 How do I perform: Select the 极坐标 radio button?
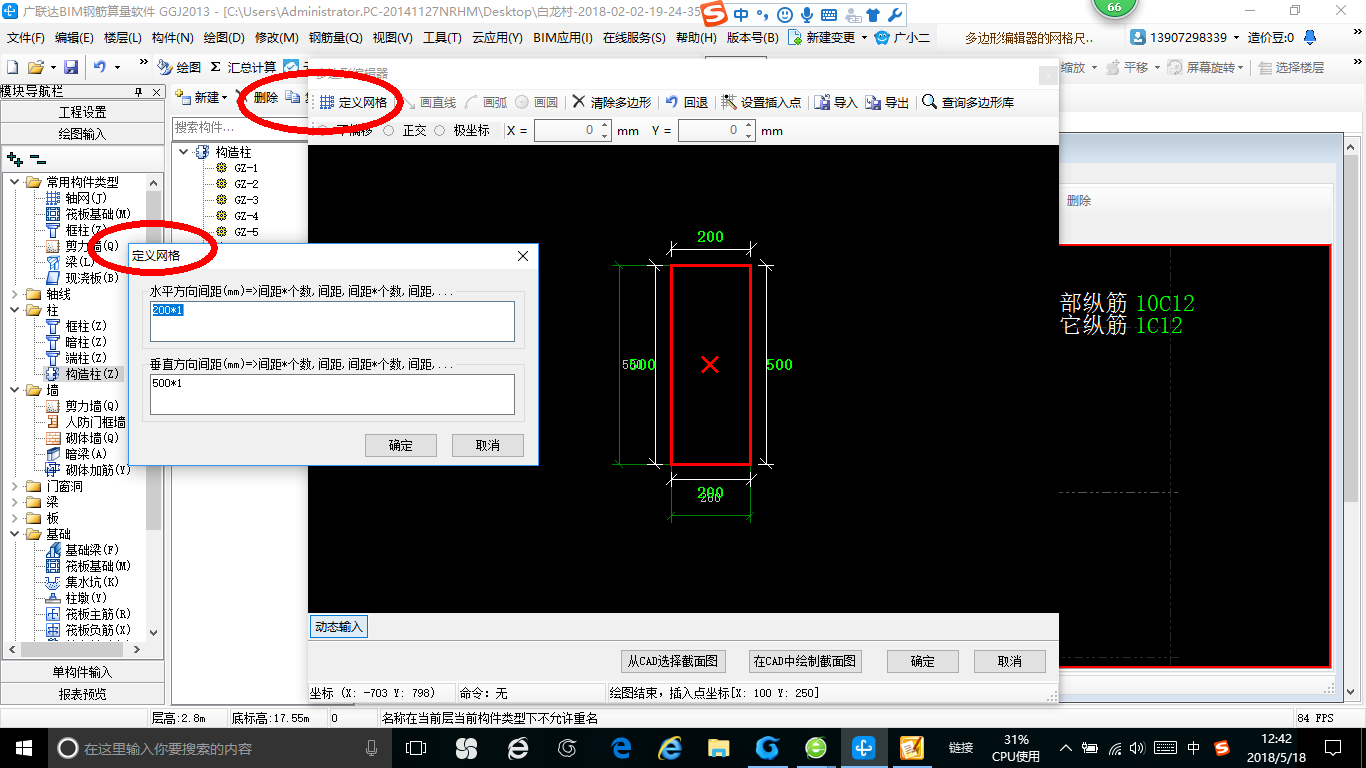439,130
